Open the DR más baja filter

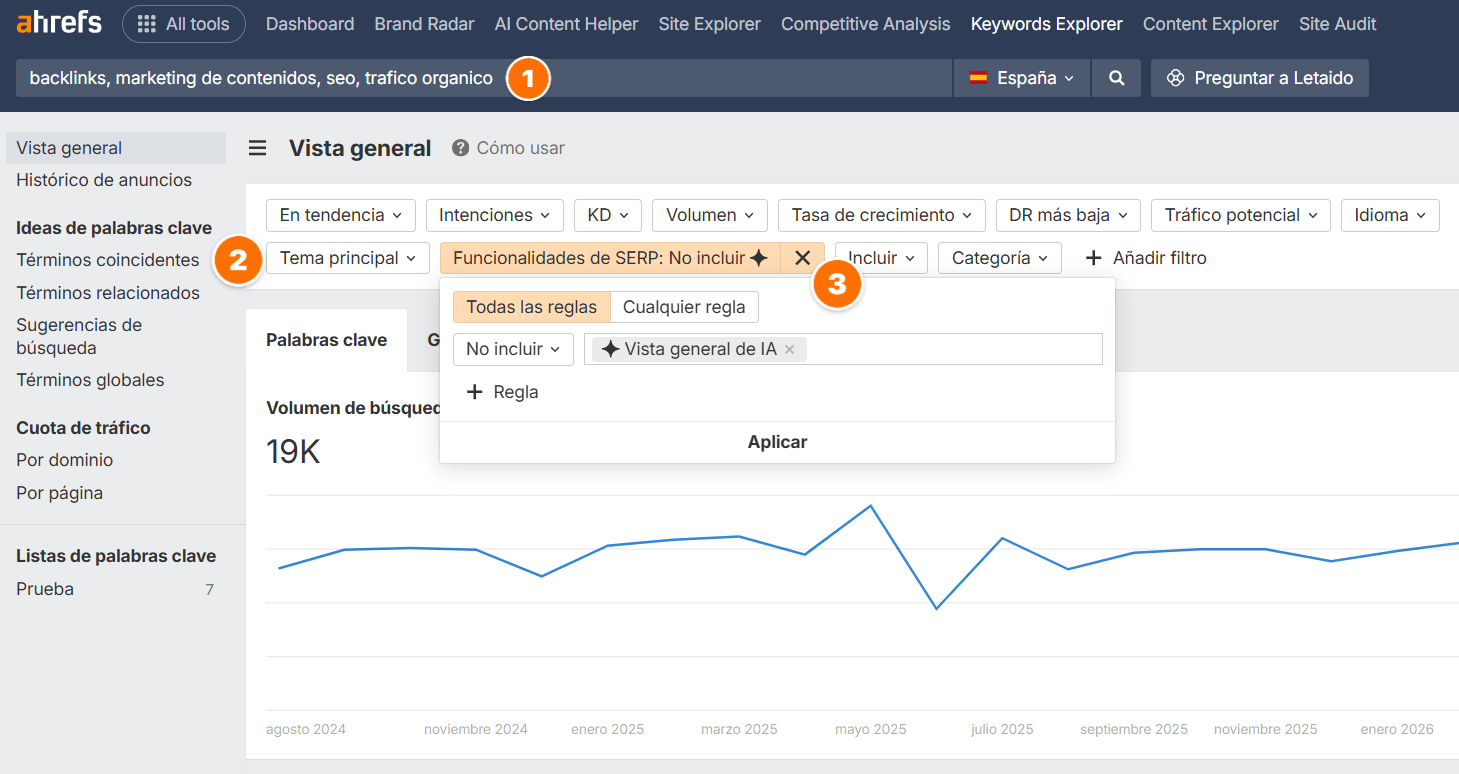coord(1068,215)
